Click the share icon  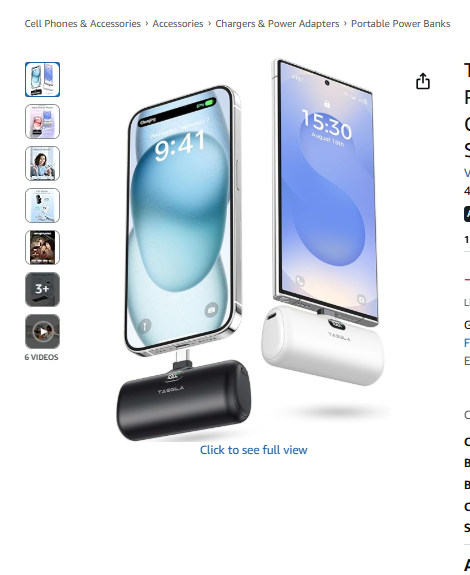point(423,81)
